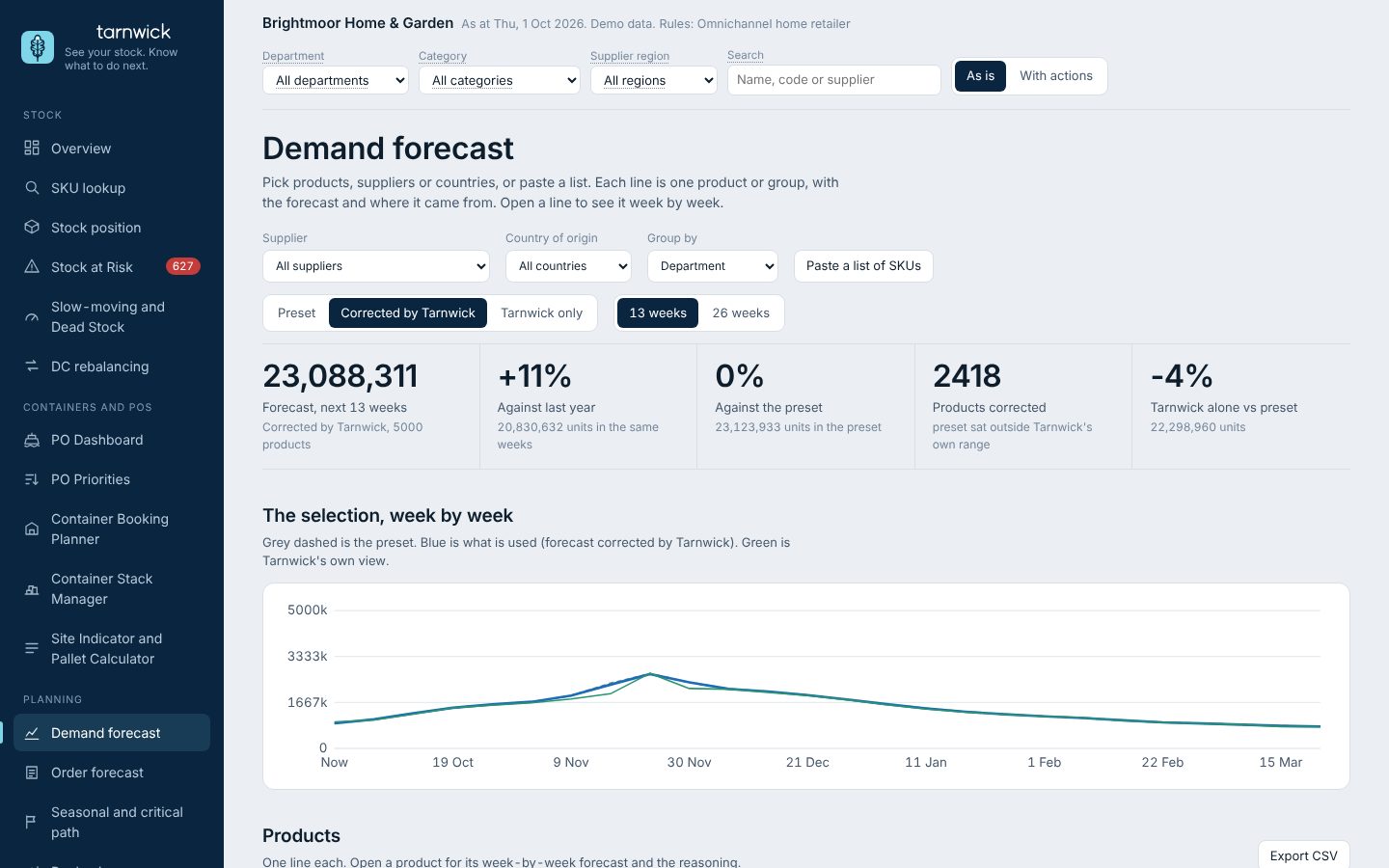The width and height of the screenshot is (1389, 868).
Task: Select Corrected by Tarnwick forecast mode
Action: tap(408, 312)
